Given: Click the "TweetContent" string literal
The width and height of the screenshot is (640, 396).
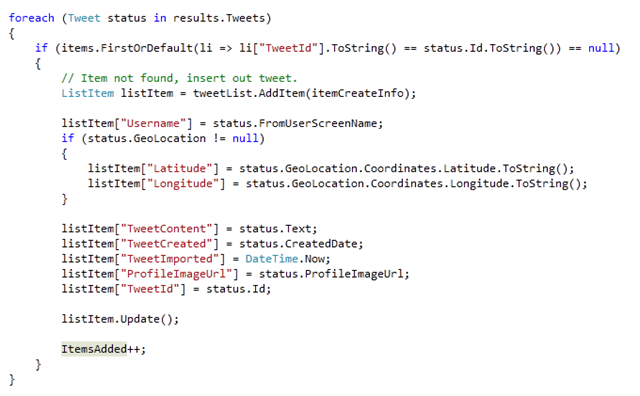Looking at the screenshot, I should (167, 229).
